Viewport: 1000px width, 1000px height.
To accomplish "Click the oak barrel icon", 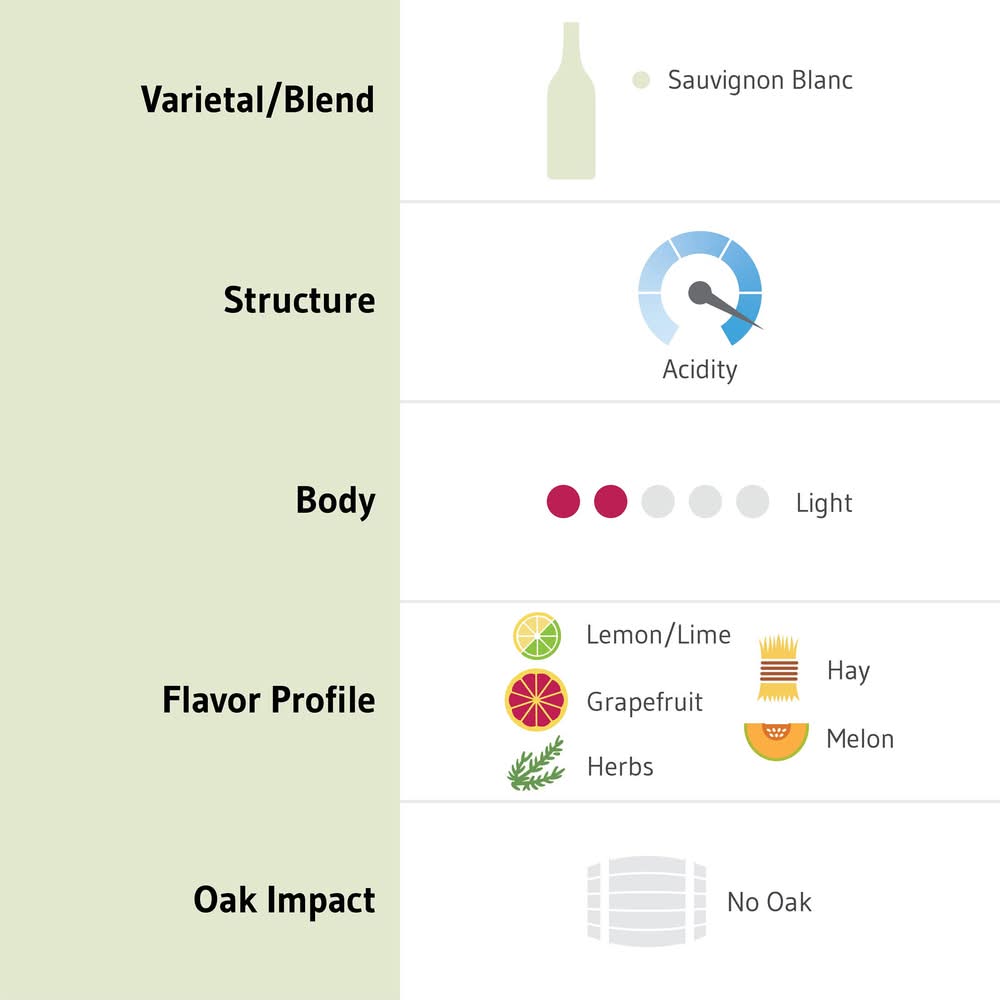I will [646, 900].
